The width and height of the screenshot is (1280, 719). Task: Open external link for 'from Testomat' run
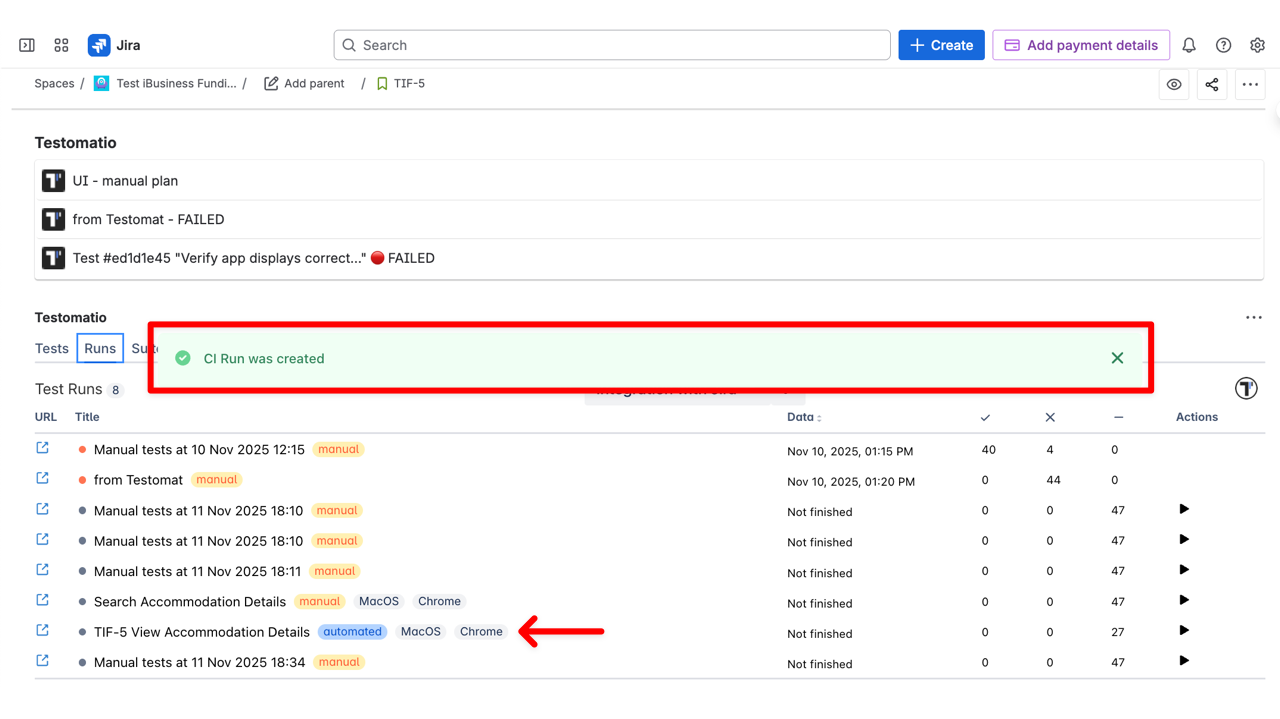[x=43, y=479]
